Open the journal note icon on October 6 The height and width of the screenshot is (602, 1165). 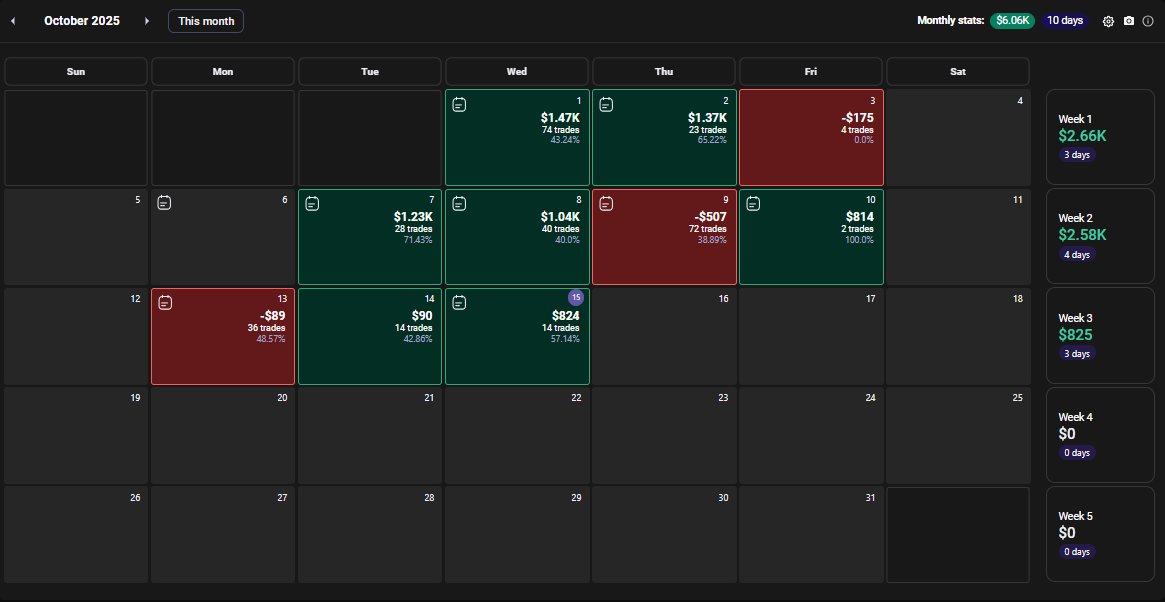(164, 202)
